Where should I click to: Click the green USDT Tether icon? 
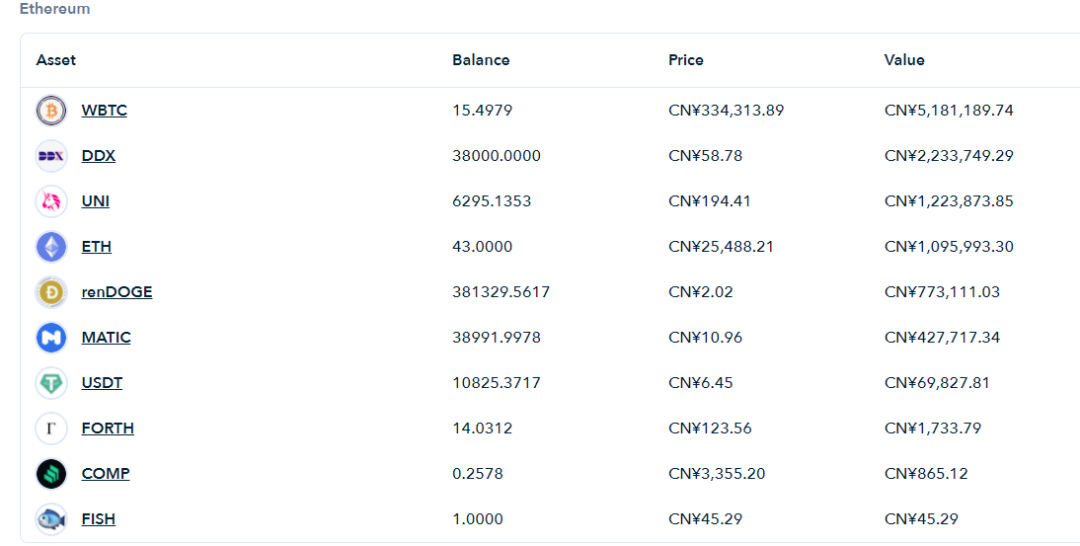51,383
